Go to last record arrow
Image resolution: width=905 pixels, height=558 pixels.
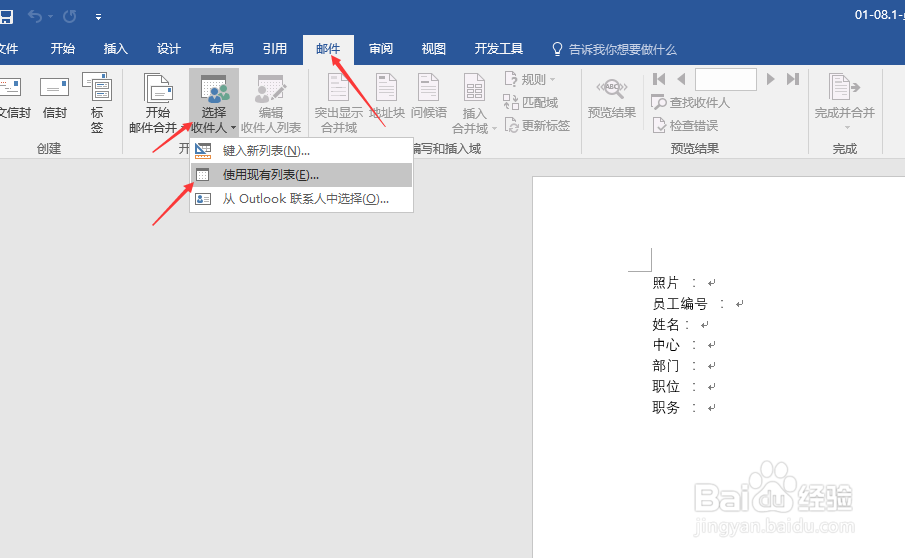[793, 79]
